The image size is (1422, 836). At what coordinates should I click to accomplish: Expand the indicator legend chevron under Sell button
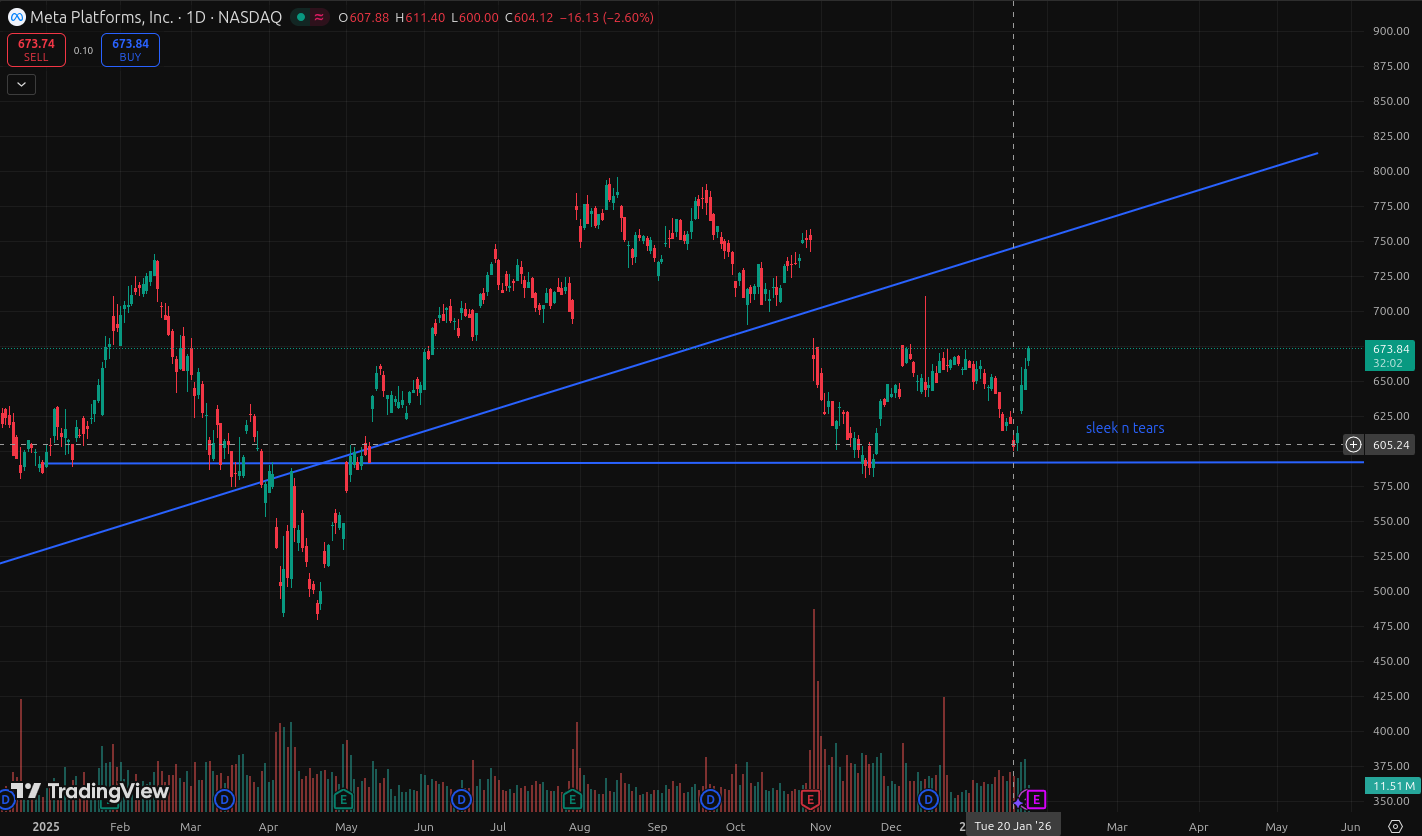(21, 85)
